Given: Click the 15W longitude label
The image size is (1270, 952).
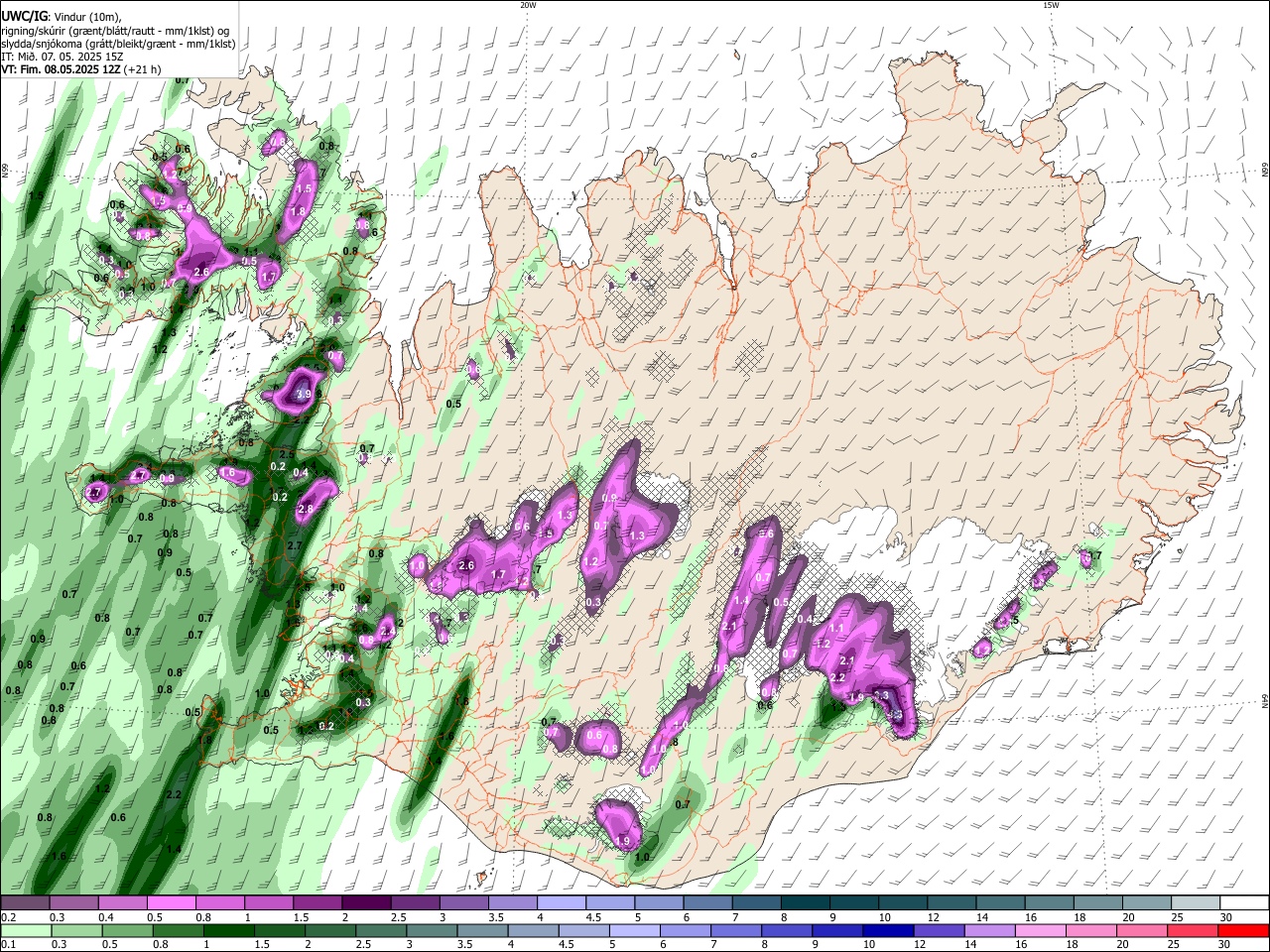Looking at the screenshot, I should coord(1051,5).
